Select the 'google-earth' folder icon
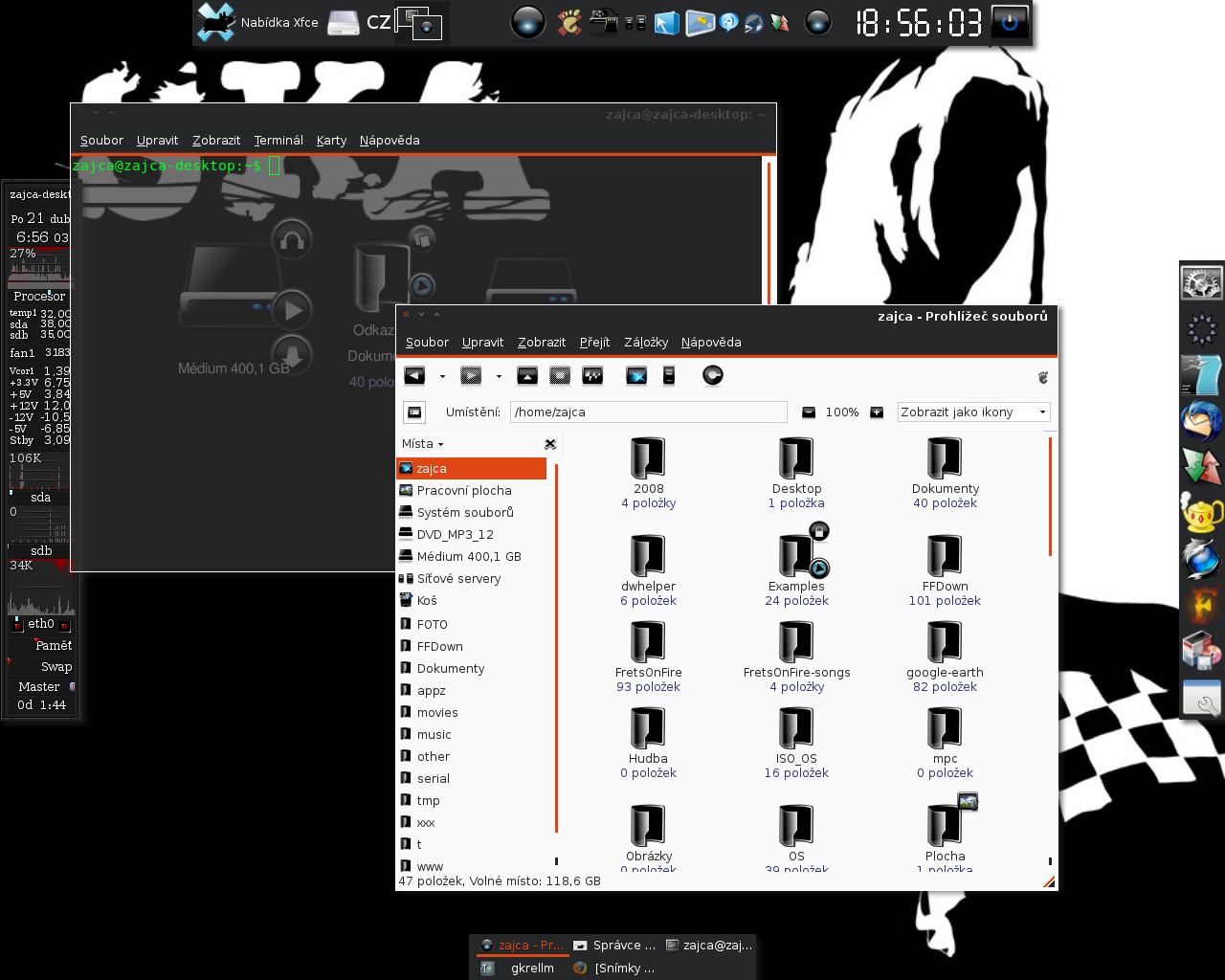Screen dimensions: 1225x980 click(945, 642)
